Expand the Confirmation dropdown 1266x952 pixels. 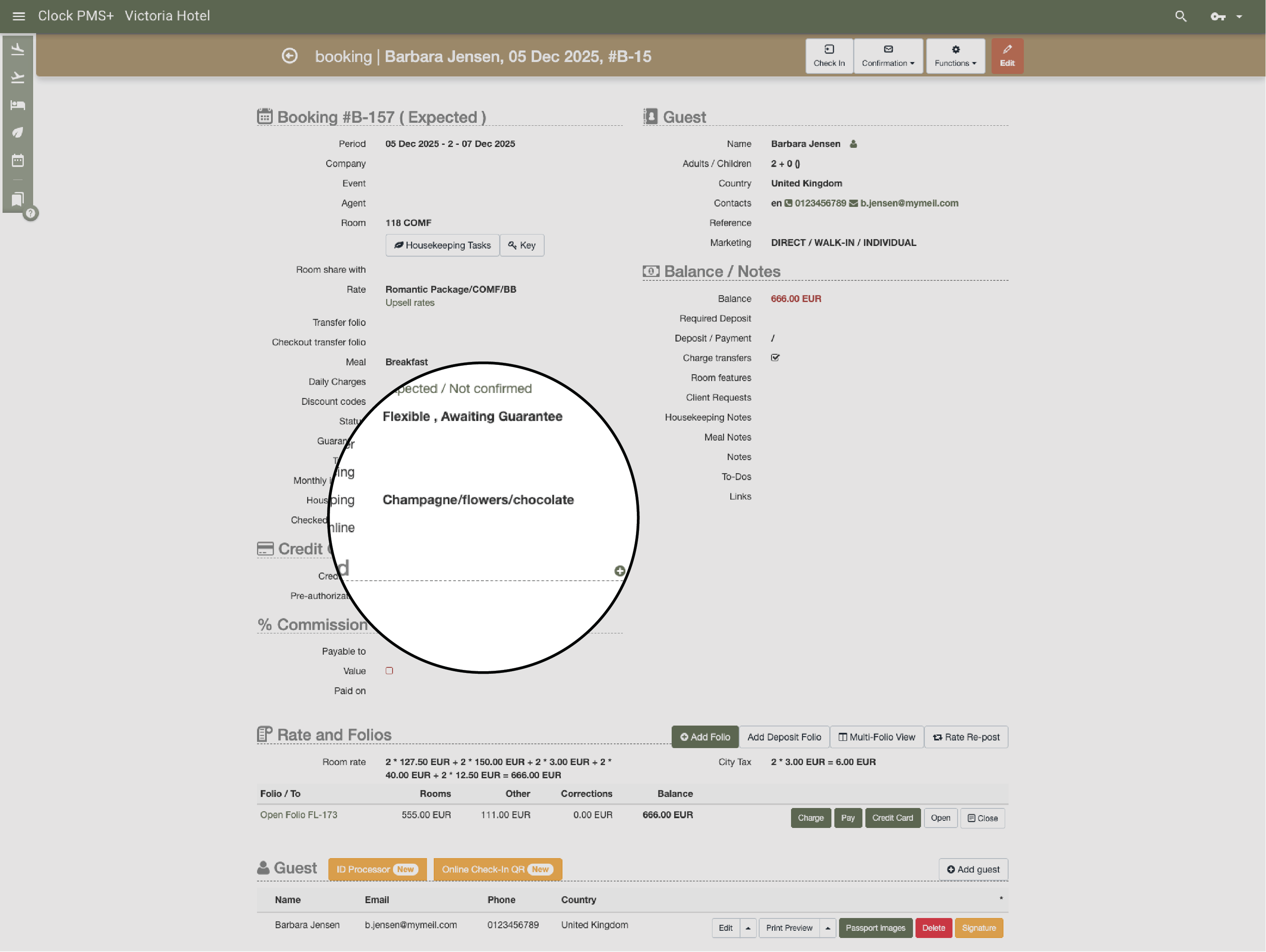(x=888, y=56)
